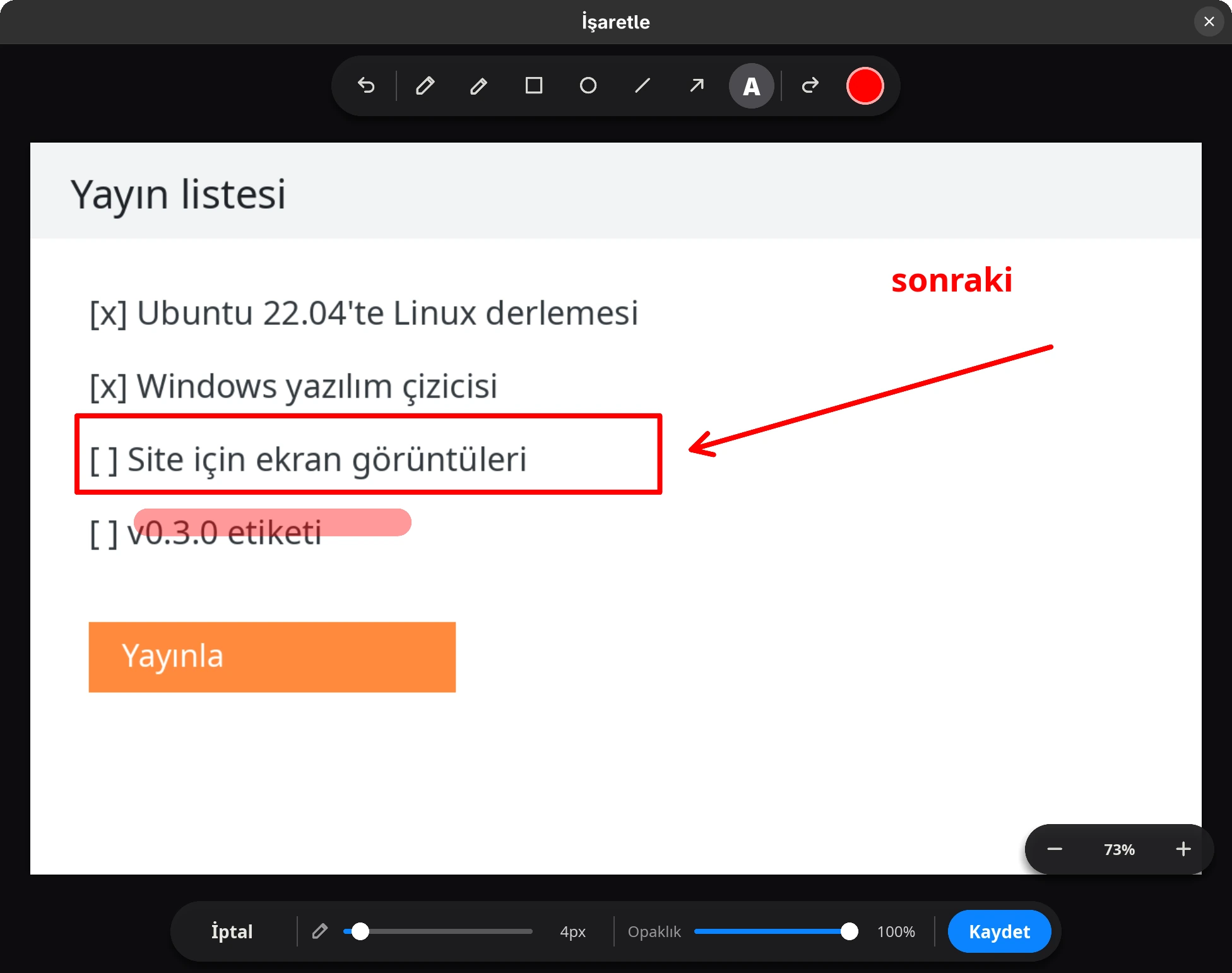Click the stroke width slider handle

click(x=360, y=931)
